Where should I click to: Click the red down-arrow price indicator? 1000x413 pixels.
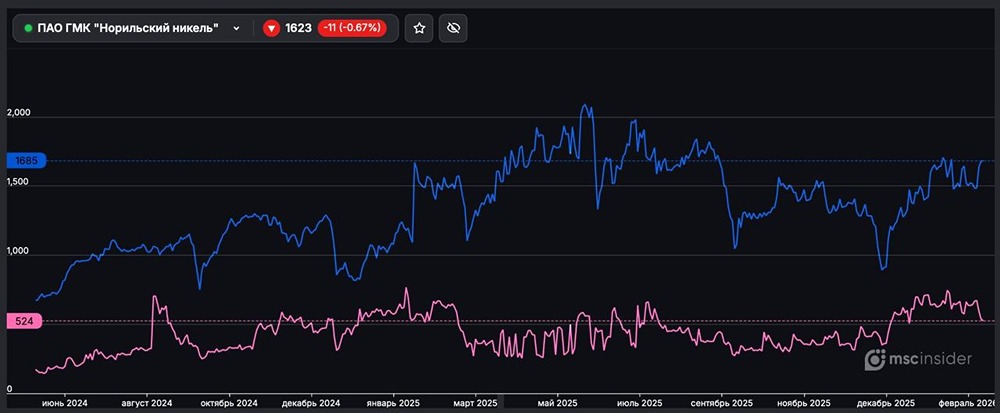270,29
